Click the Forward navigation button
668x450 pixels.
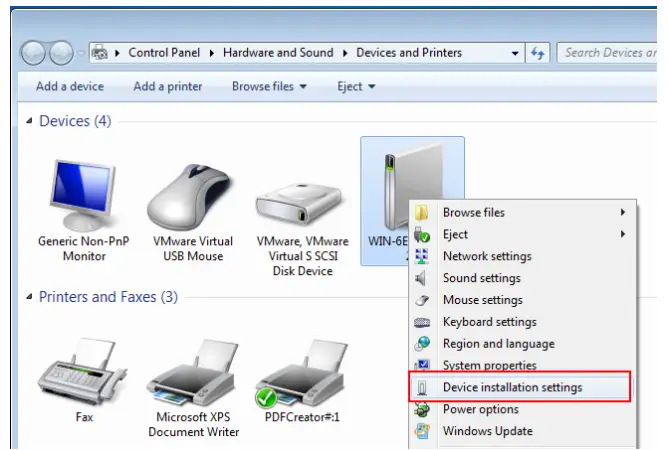(x=61, y=53)
